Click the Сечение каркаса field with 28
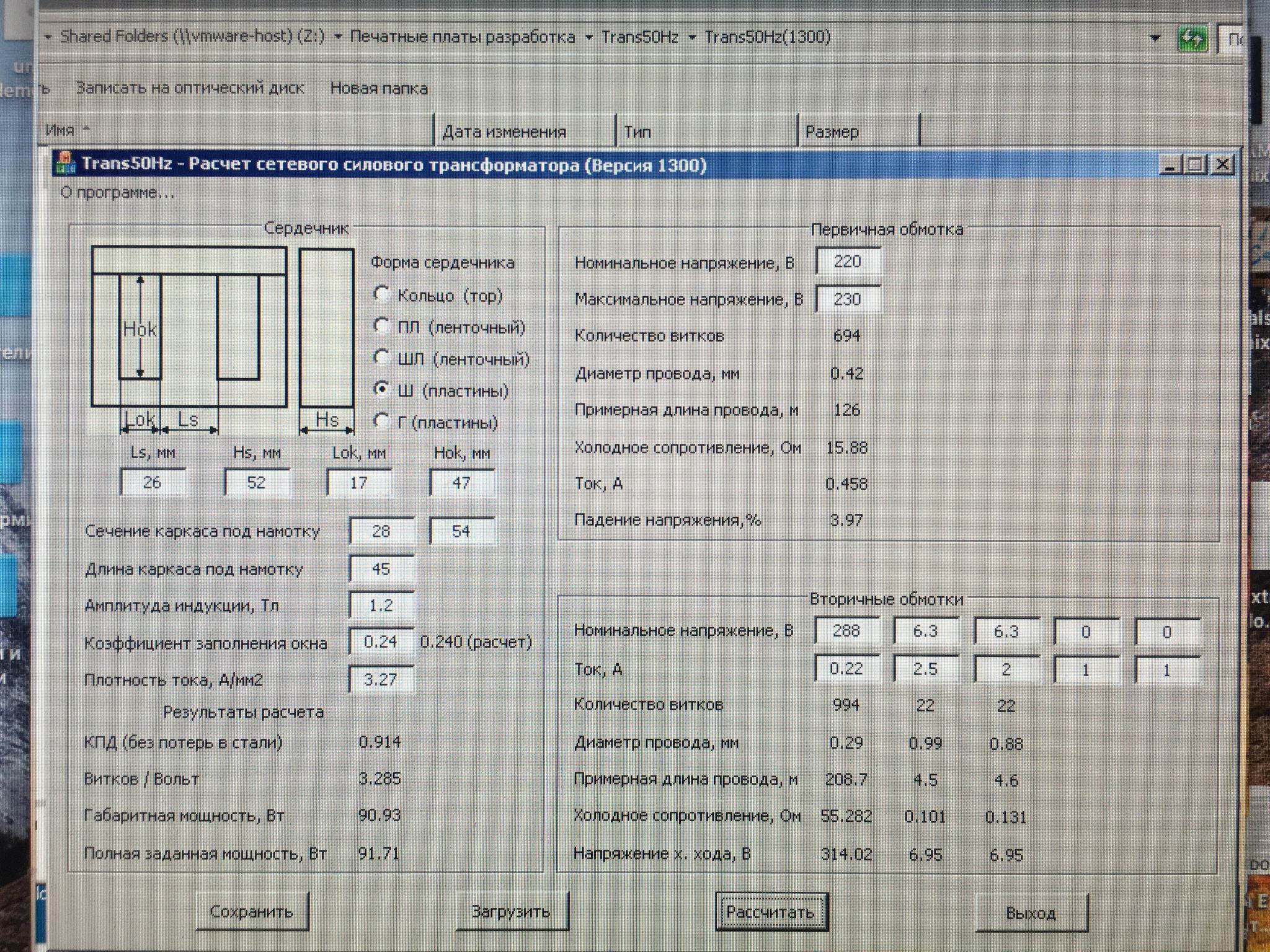Image resolution: width=1270 pixels, height=952 pixels. tap(381, 531)
